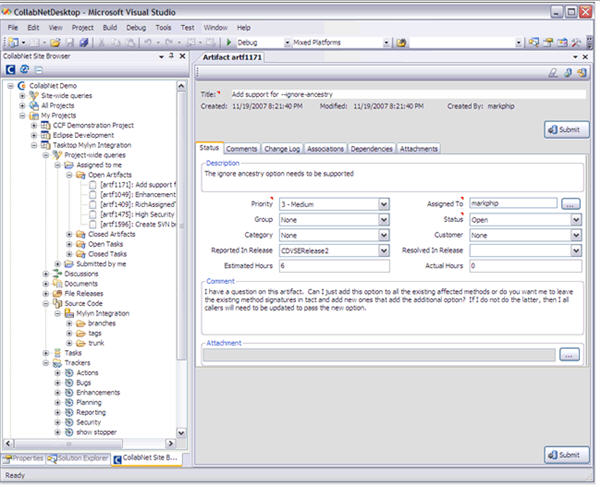The height and width of the screenshot is (487, 600).
Task: Switch to the Associations tab
Action: point(325,149)
